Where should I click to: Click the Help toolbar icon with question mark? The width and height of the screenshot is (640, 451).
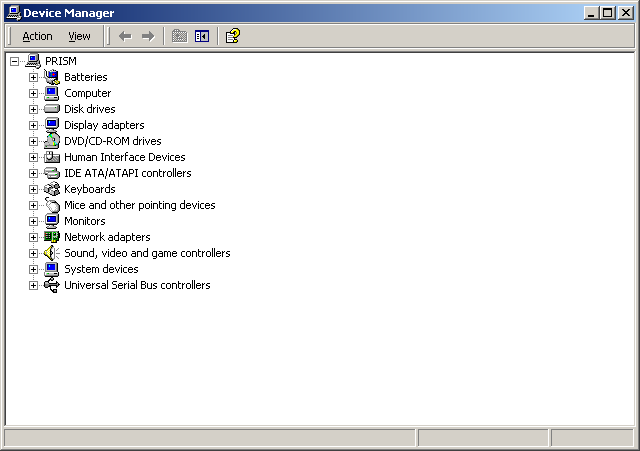(232, 36)
